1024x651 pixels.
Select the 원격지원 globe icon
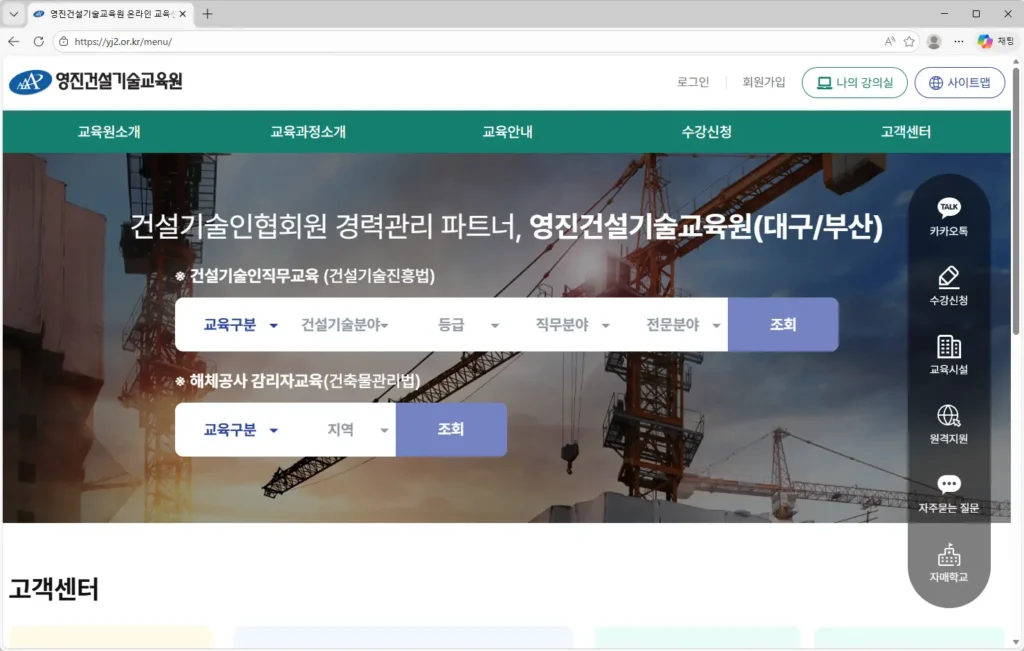pyautogui.click(x=948, y=416)
